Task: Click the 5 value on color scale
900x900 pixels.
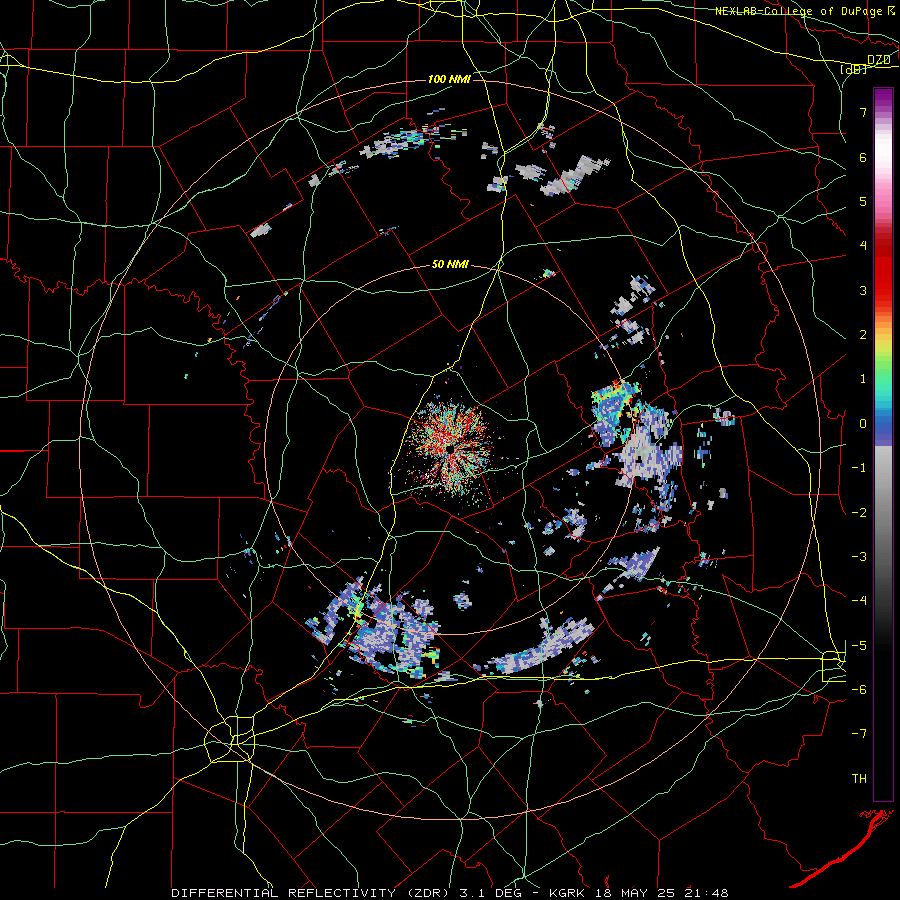Action: point(863,201)
